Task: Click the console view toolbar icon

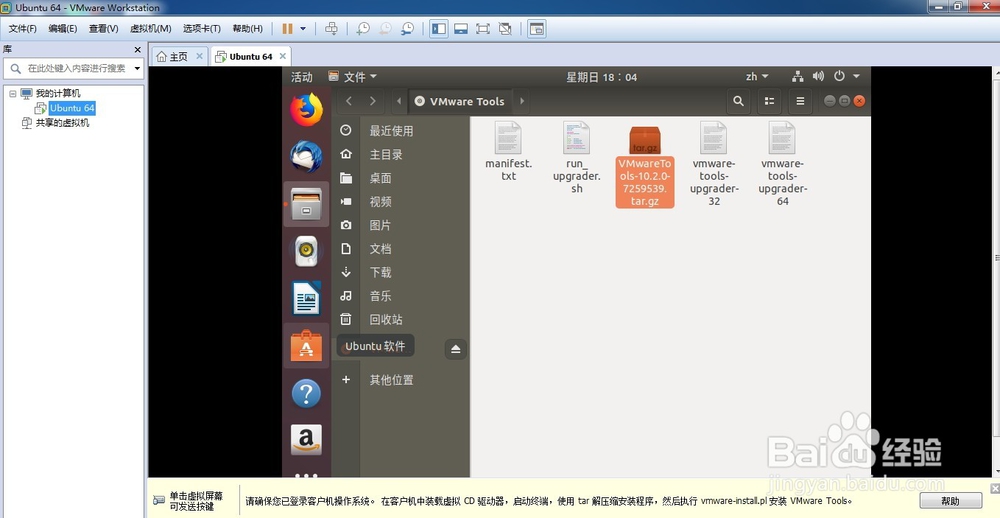Action: coord(537,29)
